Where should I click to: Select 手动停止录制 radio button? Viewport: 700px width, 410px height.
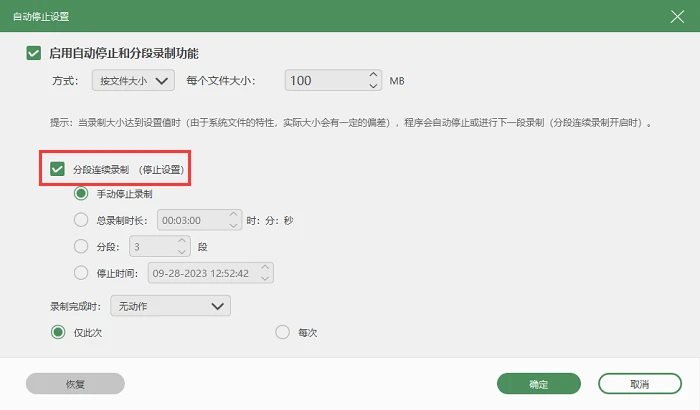[81, 193]
